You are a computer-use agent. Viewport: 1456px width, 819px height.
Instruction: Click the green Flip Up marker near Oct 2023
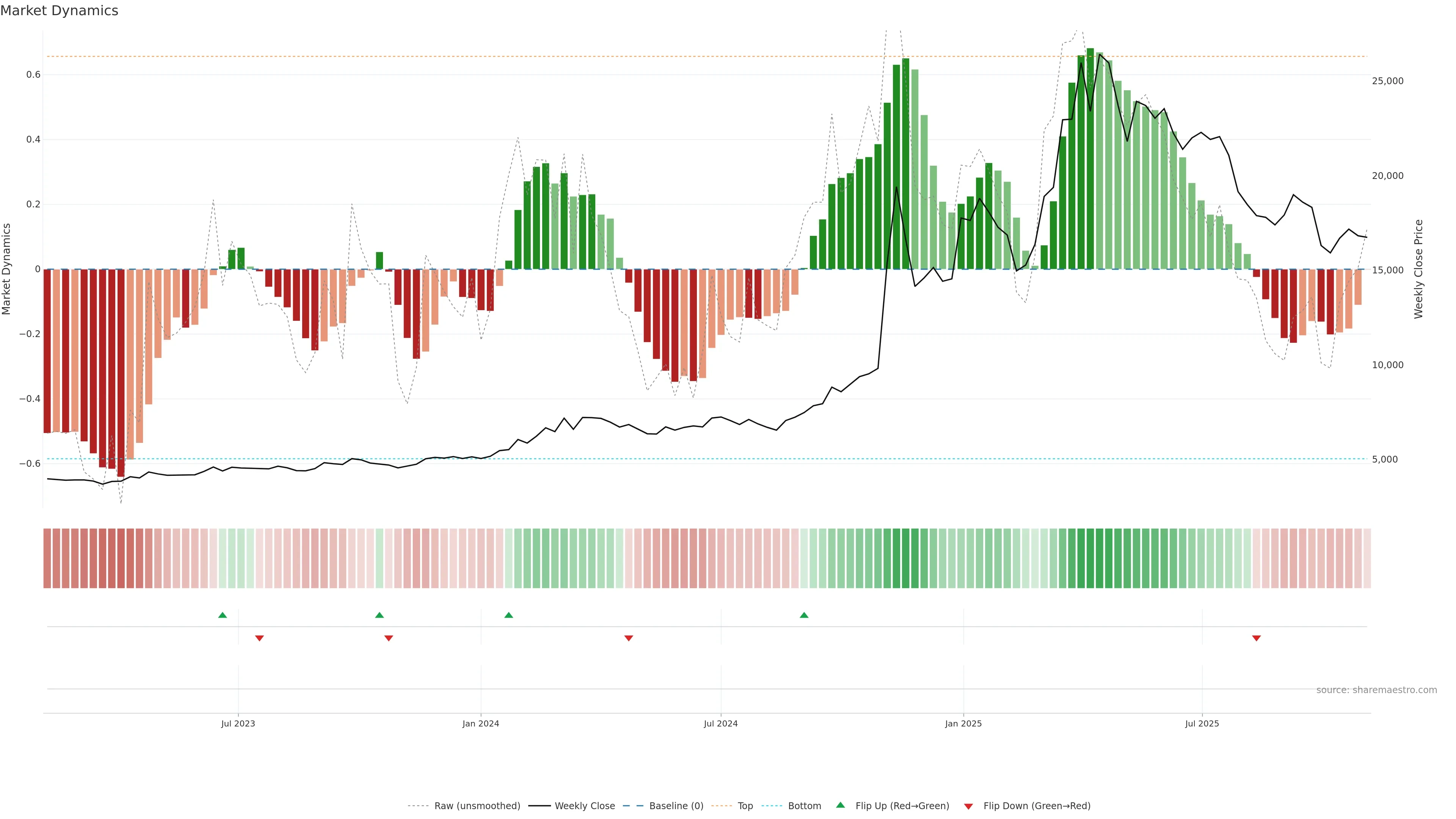[379, 615]
